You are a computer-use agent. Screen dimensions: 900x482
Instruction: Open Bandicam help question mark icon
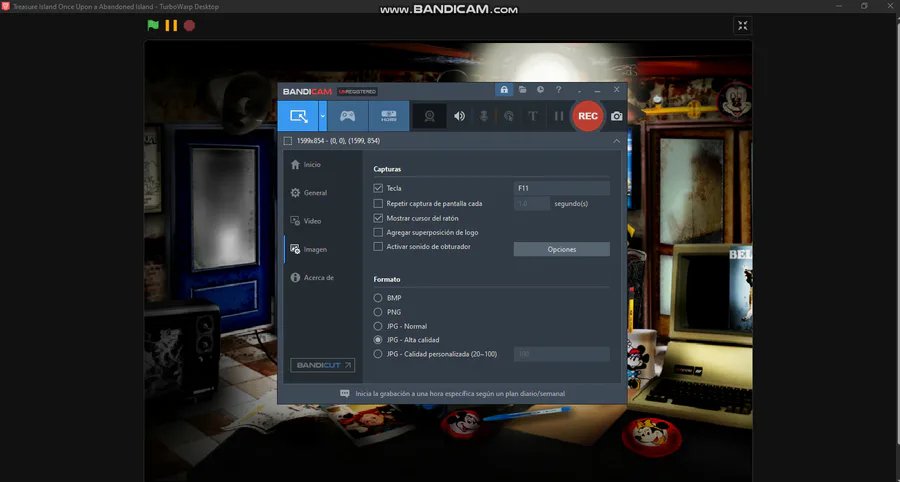(558, 90)
